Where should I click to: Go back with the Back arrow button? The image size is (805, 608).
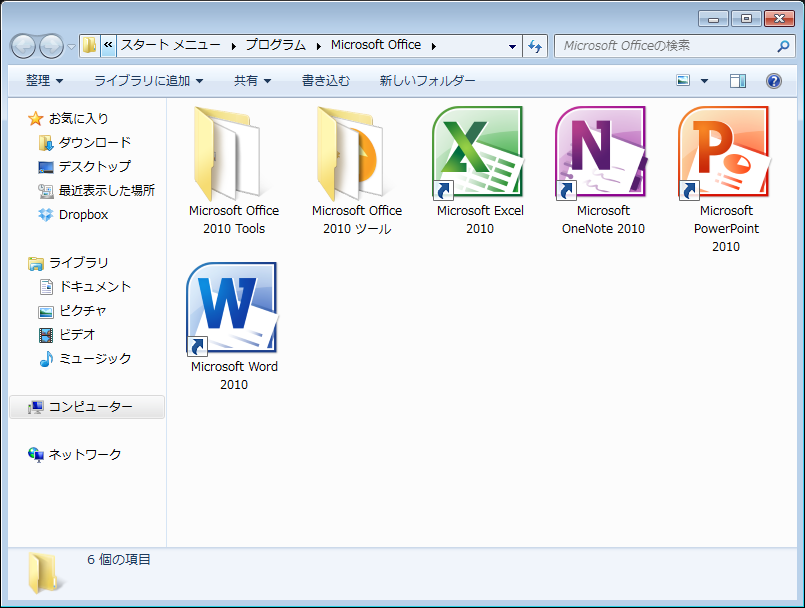(23, 46)
